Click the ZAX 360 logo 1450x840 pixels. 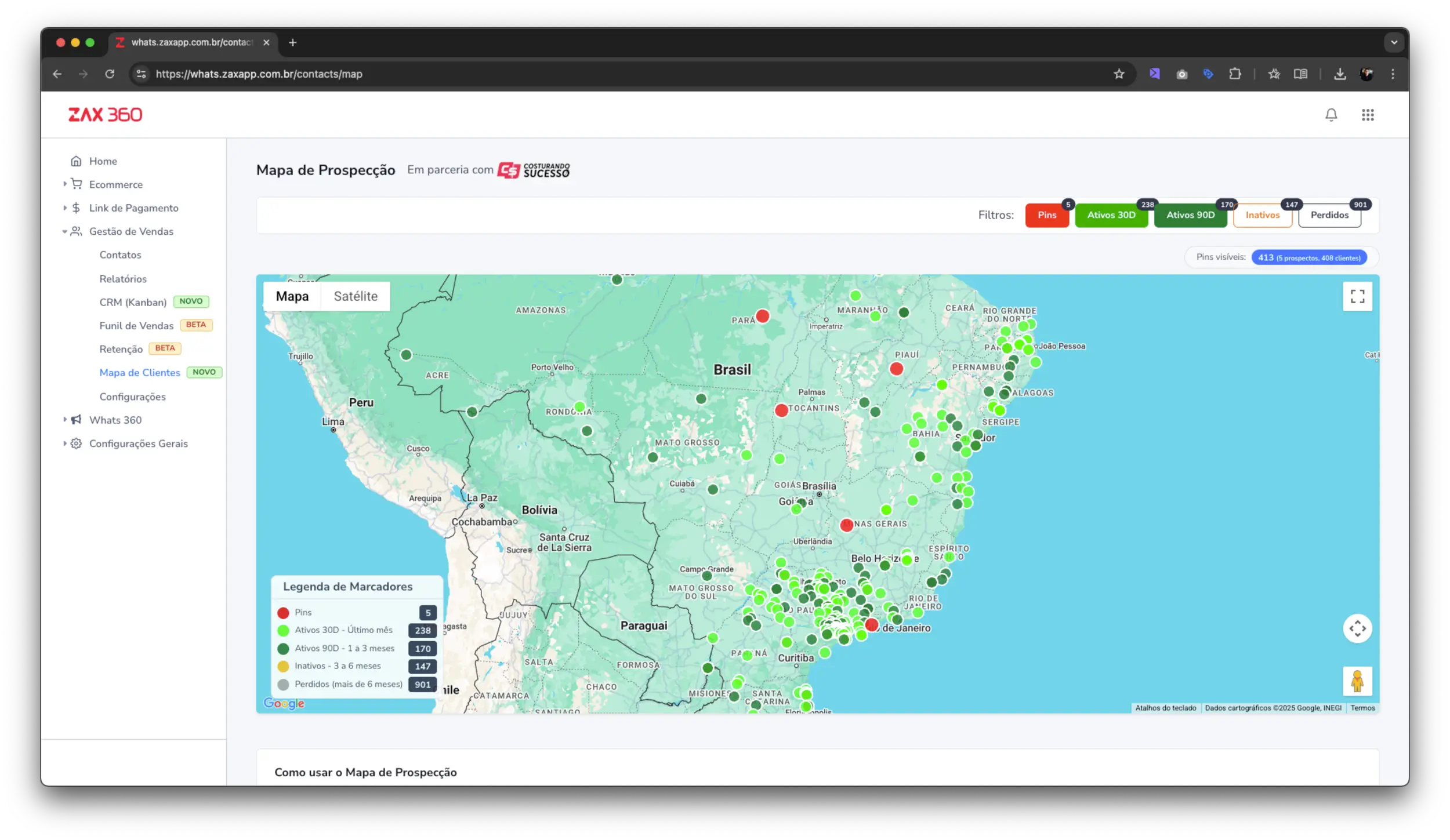click(105, 115)
